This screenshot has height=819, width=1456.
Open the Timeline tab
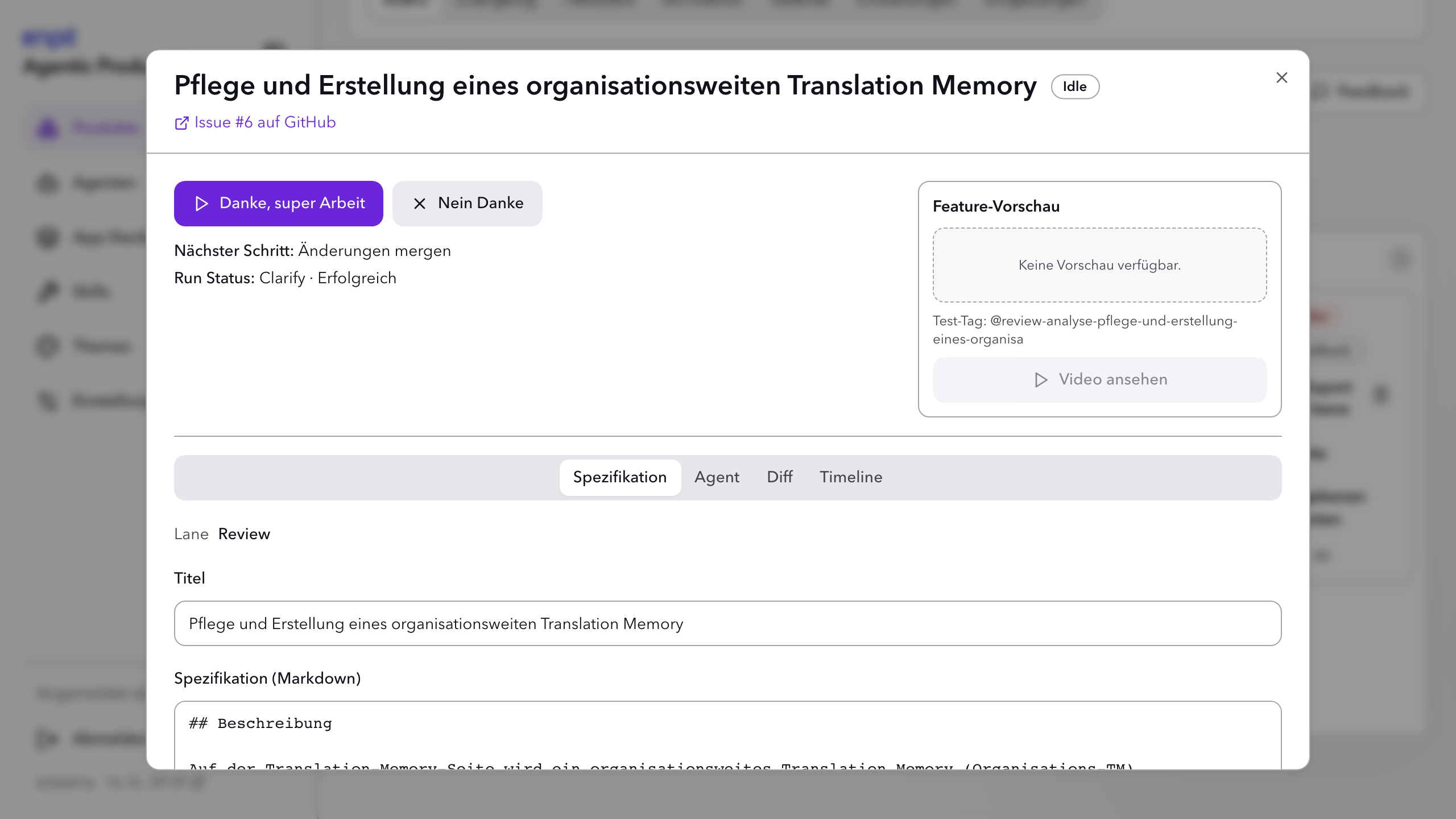851,477
